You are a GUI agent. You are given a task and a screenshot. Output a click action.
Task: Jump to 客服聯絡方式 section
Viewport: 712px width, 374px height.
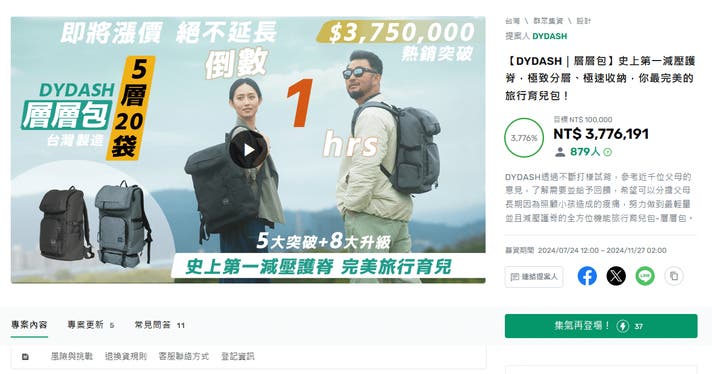click(x=184, y=357)
